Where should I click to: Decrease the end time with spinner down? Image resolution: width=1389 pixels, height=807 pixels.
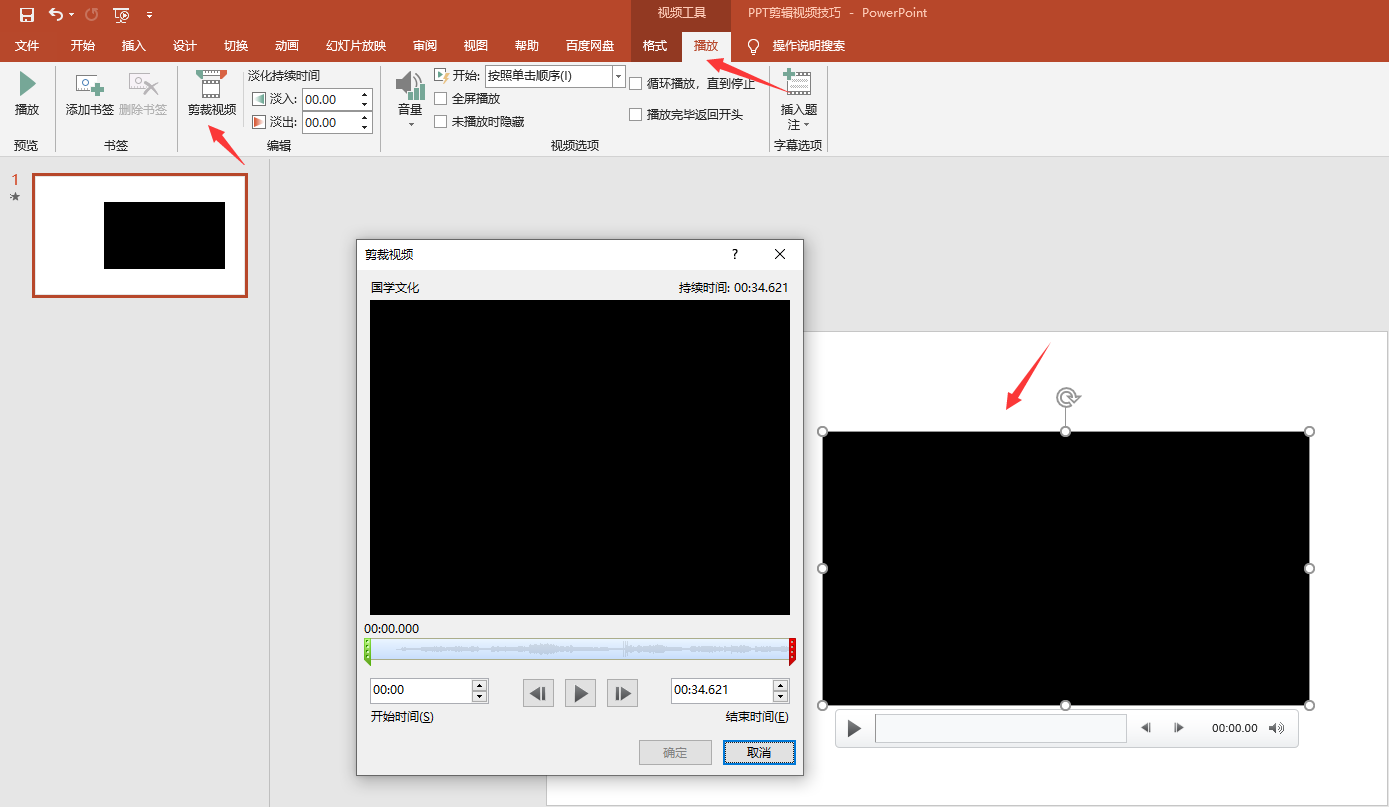click(x=781, y=696)
